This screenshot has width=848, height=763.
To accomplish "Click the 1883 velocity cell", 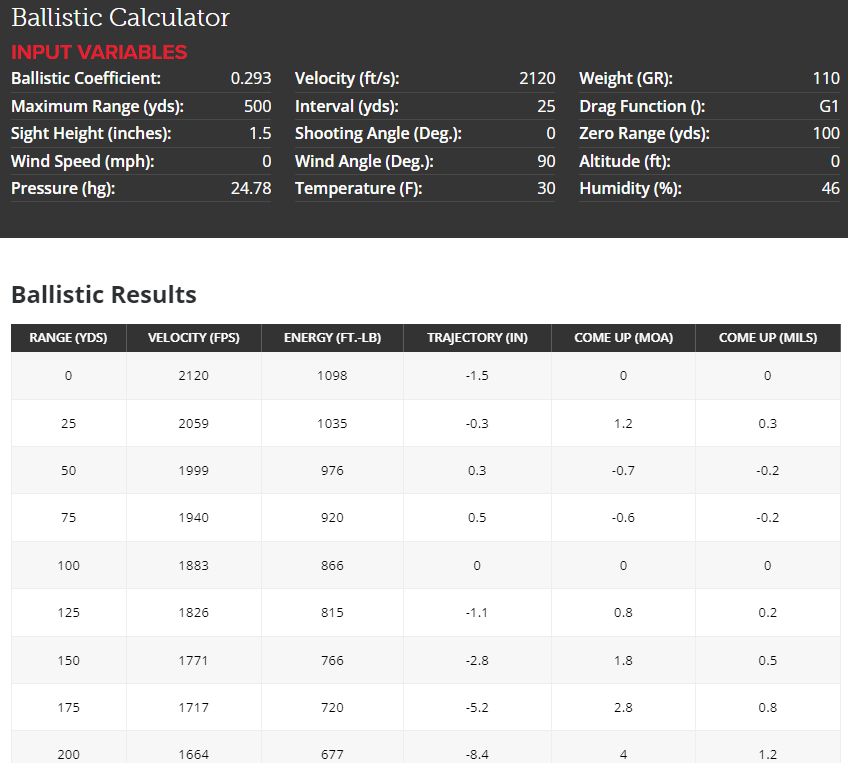I will [194, 566].
